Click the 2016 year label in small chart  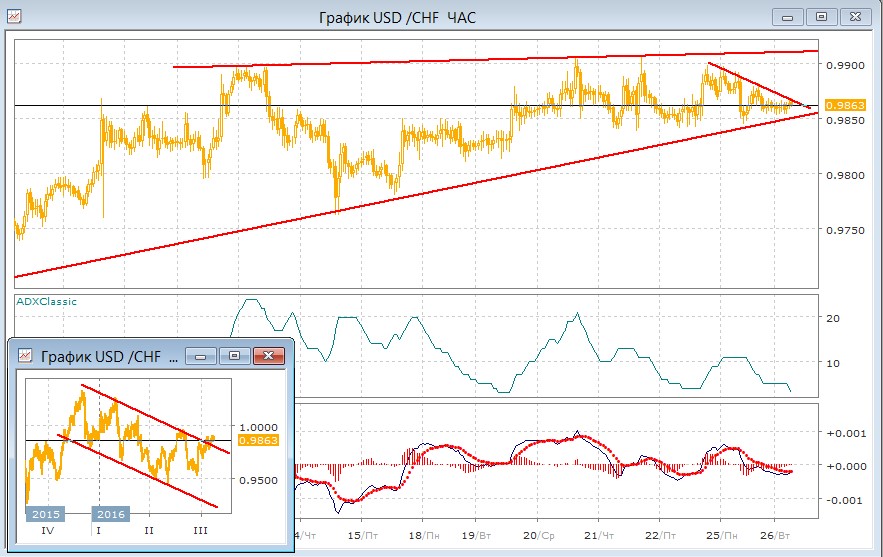pos(110,514)
